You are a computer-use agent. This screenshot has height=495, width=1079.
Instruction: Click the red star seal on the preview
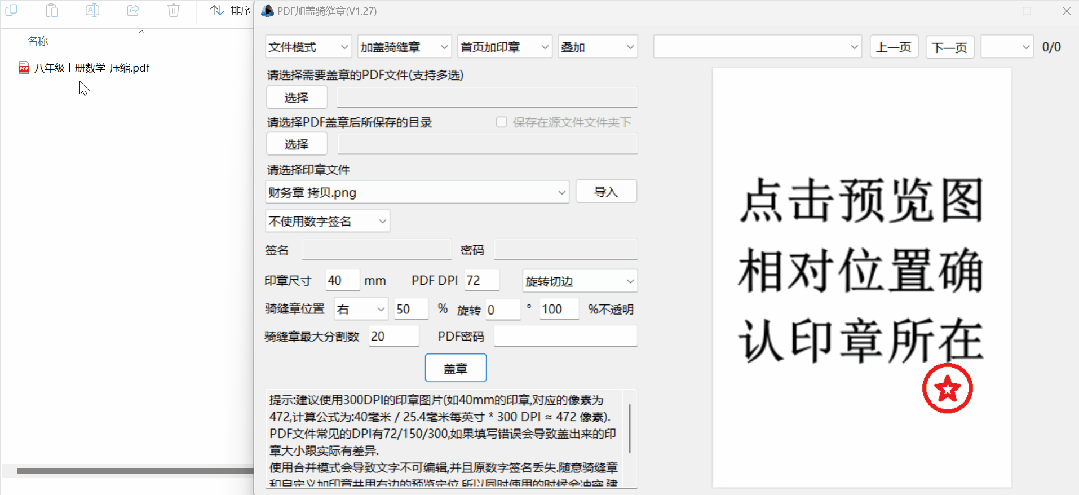[947, 389]
